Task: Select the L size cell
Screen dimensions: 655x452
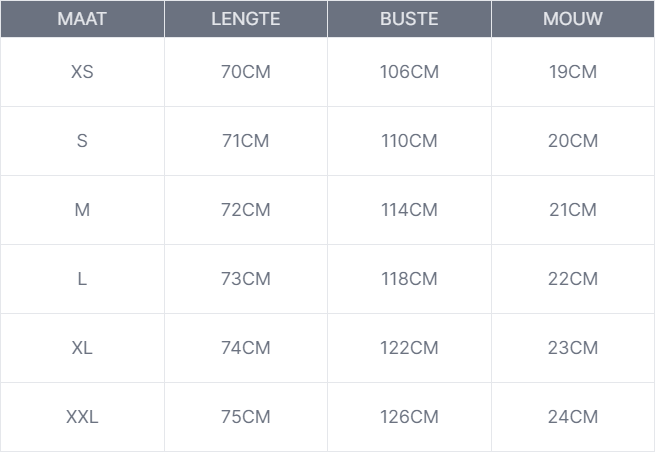Action: coord(82,279)
